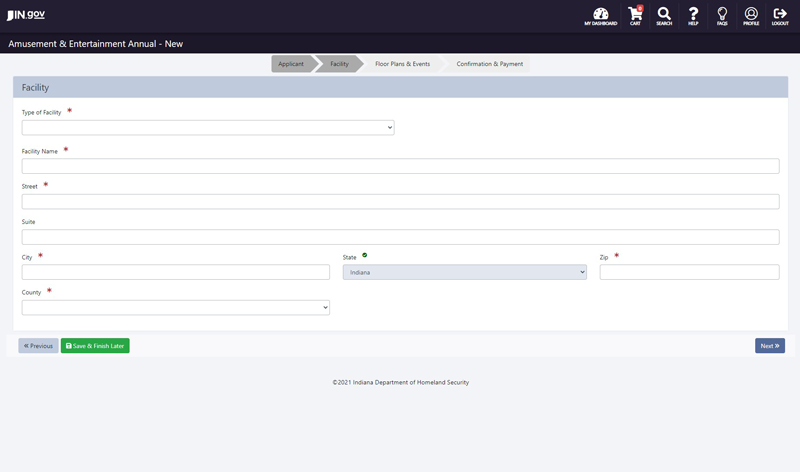Click into the Zip input field
800x472 pixels.
pyautogui.click(x=689, y=272)
